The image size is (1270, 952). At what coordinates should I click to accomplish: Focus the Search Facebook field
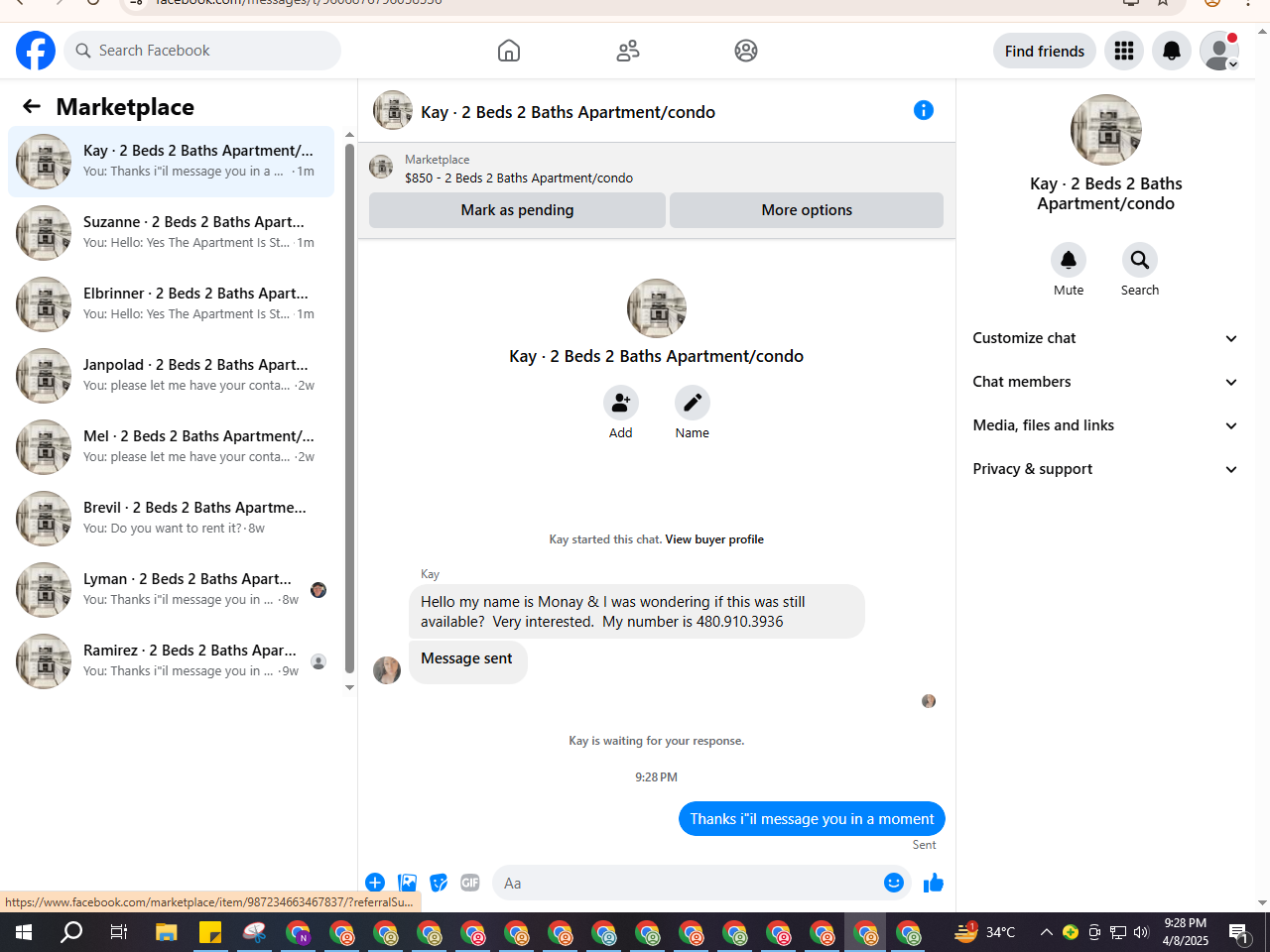pos(202,51)
